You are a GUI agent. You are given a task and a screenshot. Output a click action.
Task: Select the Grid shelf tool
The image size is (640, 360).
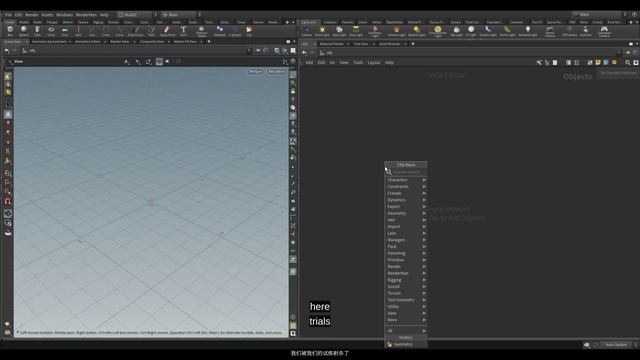(x=64, y=31)
